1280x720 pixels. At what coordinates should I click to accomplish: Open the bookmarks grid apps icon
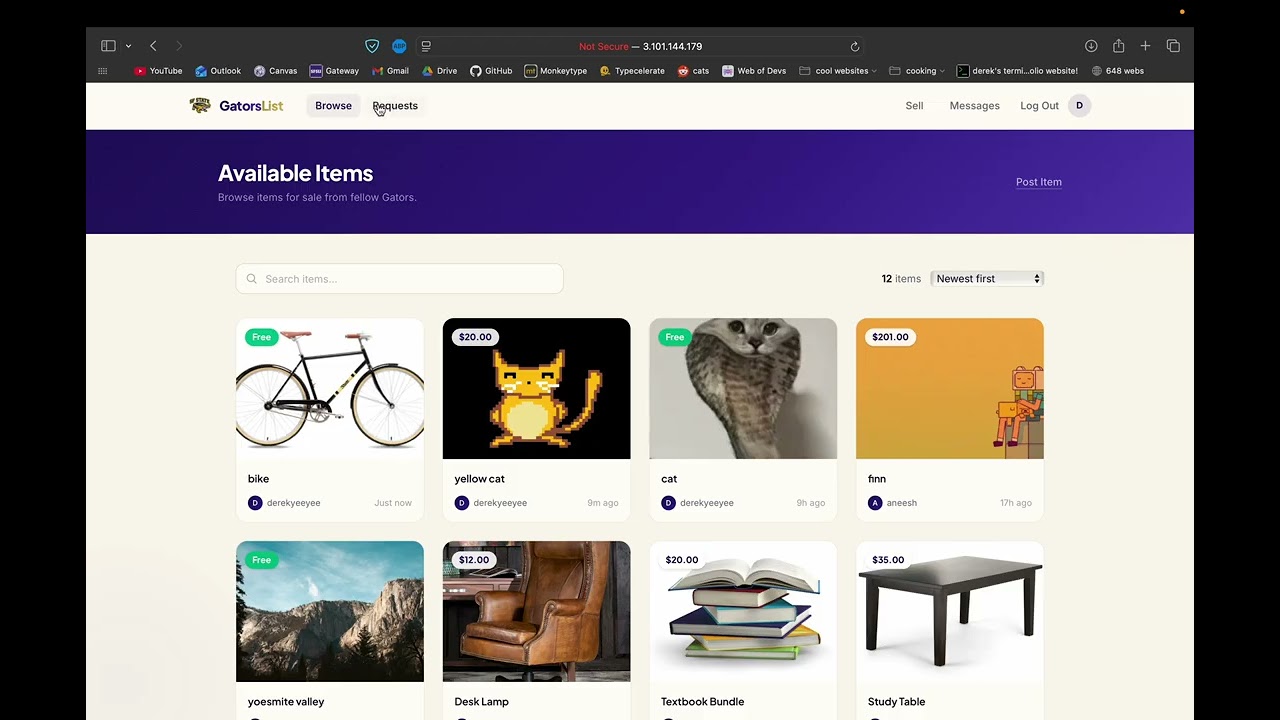[102, 71]
